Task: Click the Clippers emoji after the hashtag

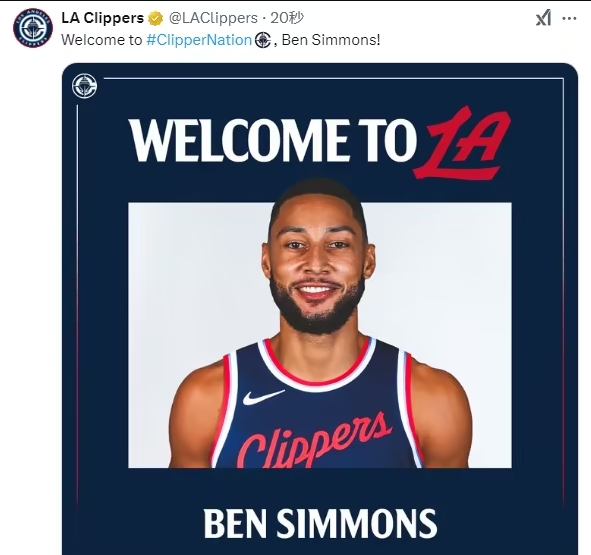Action: click(x=263, y=40)
